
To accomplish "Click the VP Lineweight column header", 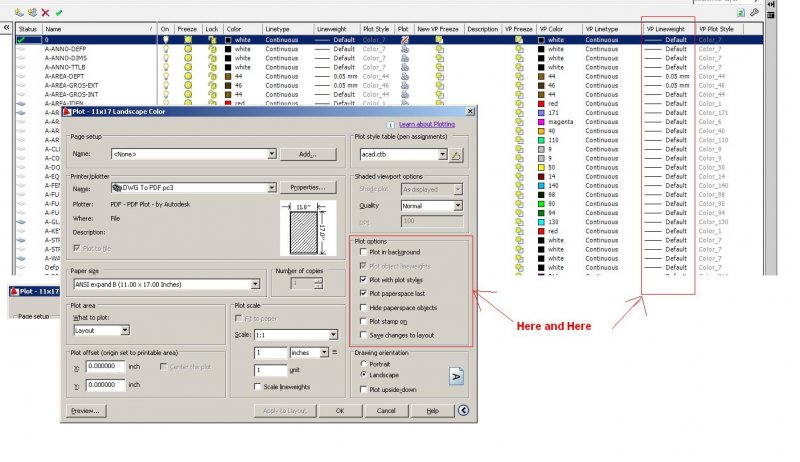I will tap(667, 30).
